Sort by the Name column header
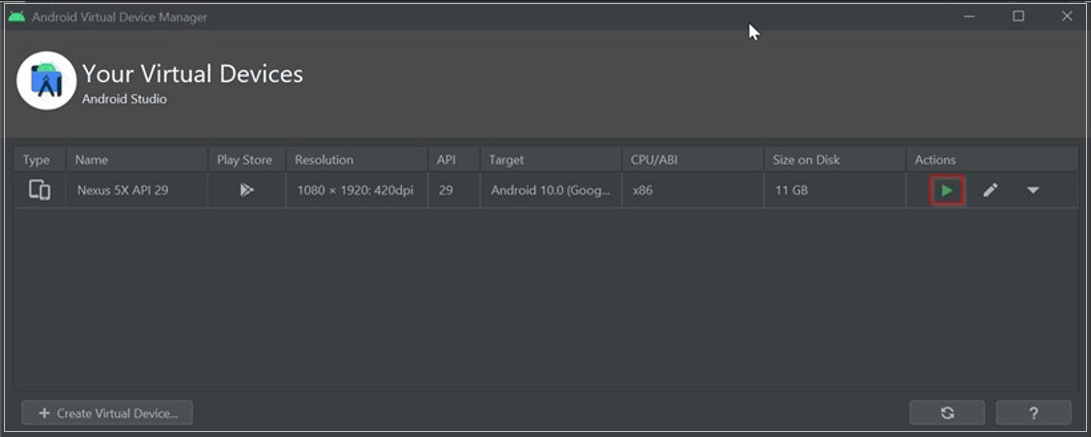This screenshot has width=1091, height=437. click(x=92, y=160)
